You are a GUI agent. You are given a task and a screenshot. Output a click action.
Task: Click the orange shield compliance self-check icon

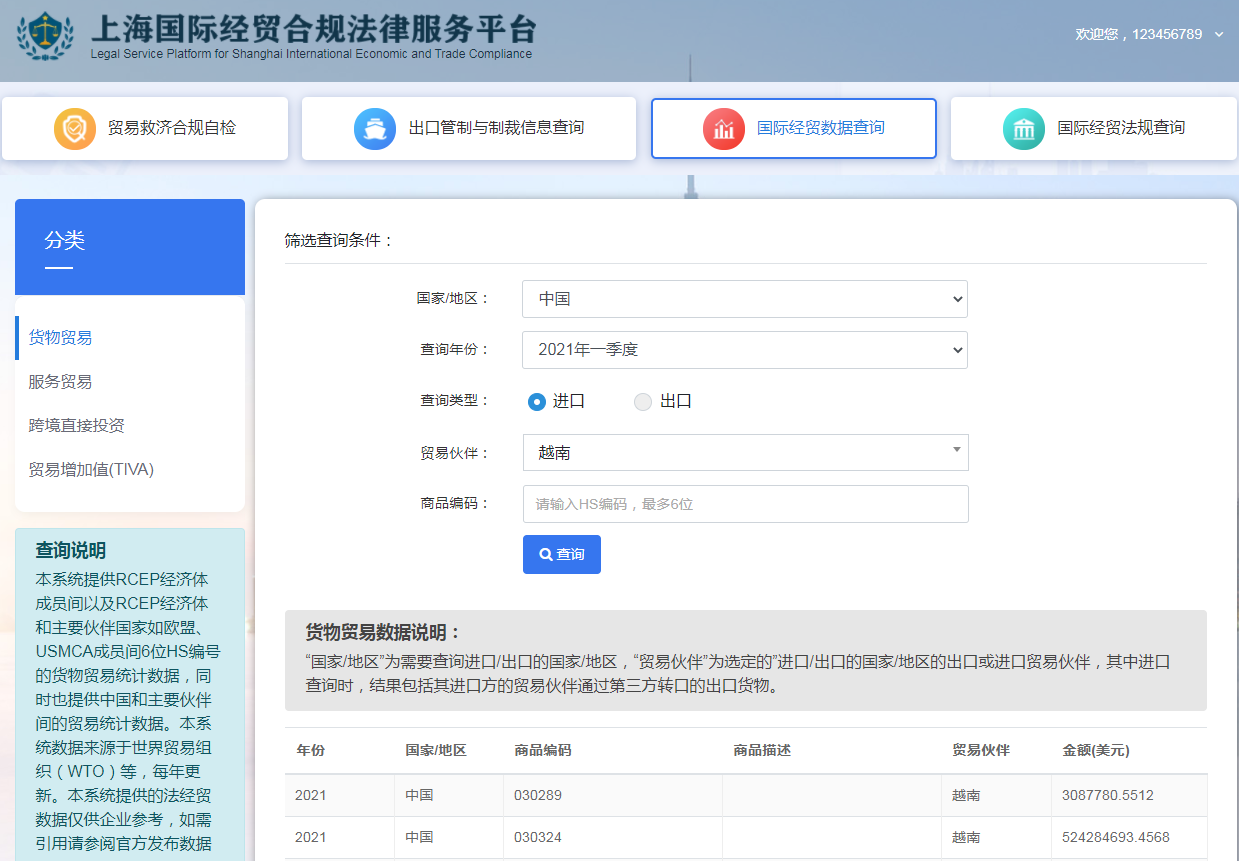click(x=75, y=129)
